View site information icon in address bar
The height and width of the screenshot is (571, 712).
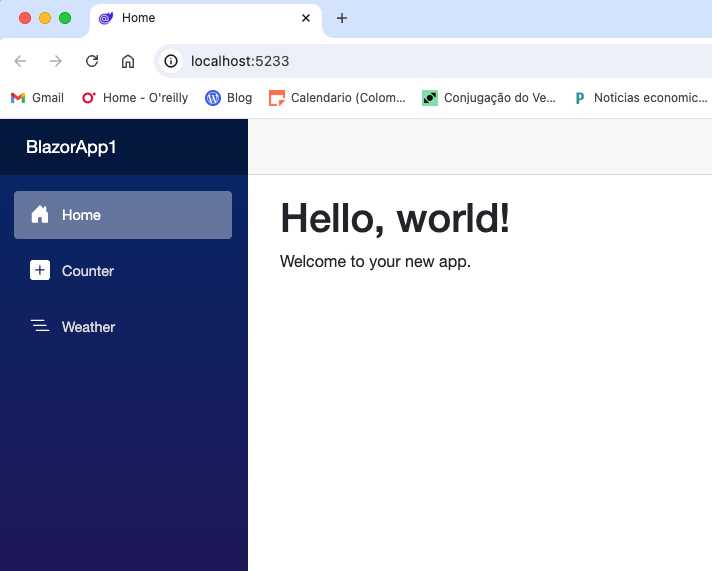[x=171, y=61]
